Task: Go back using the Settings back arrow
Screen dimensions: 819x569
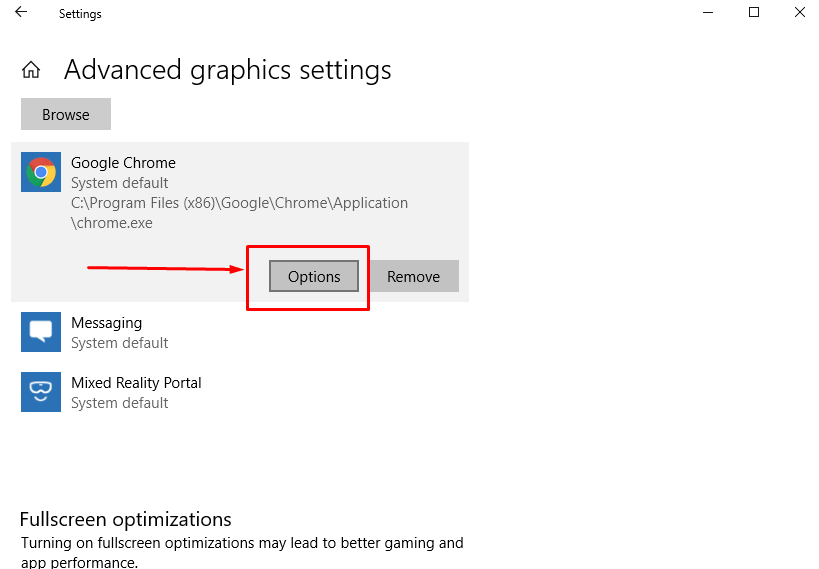Action: pyautogui.click(x=21, y=13)
